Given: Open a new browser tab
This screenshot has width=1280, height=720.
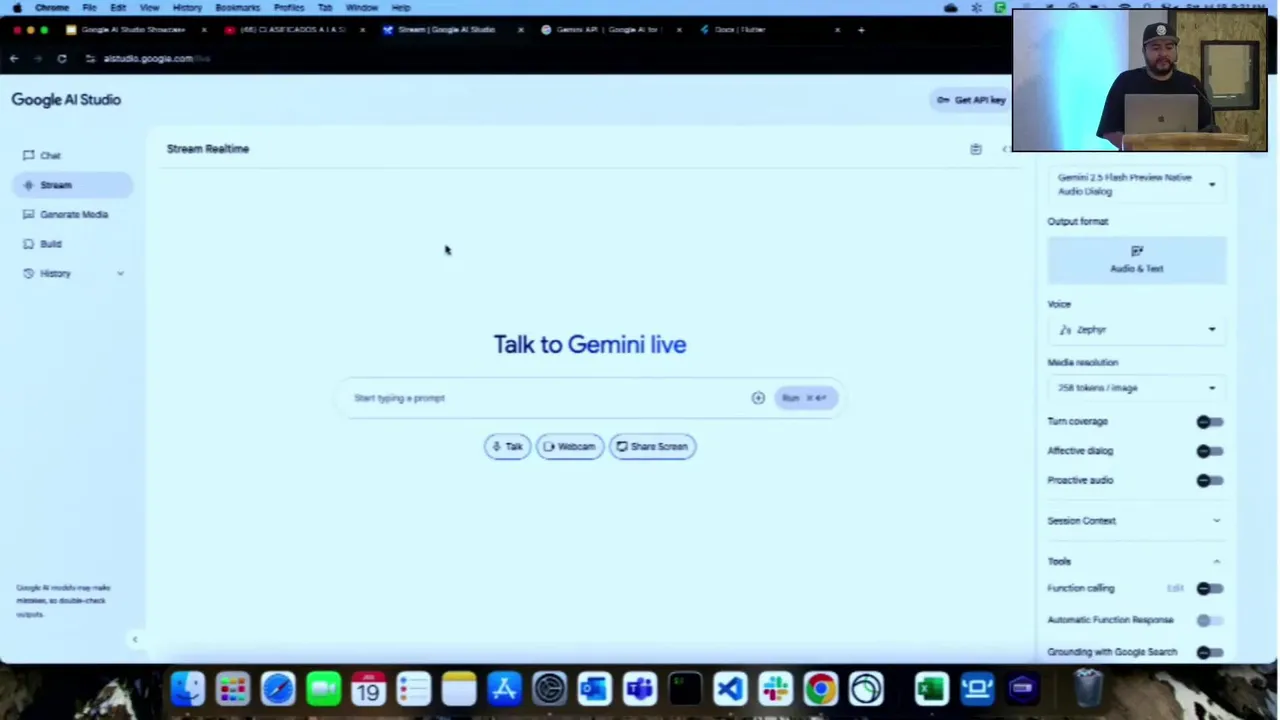Looking at the screenshot, I should coord(861,30).
